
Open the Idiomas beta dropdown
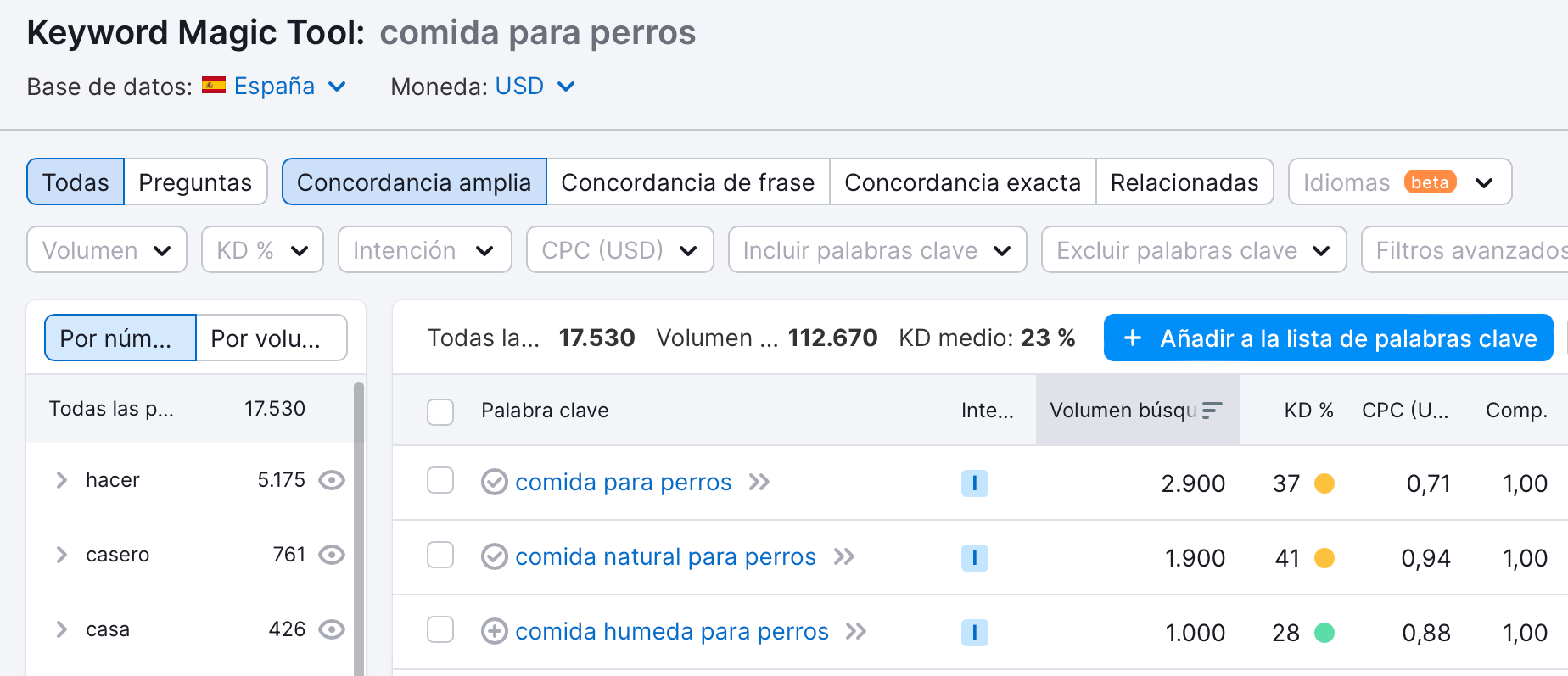coord(1399,182)
